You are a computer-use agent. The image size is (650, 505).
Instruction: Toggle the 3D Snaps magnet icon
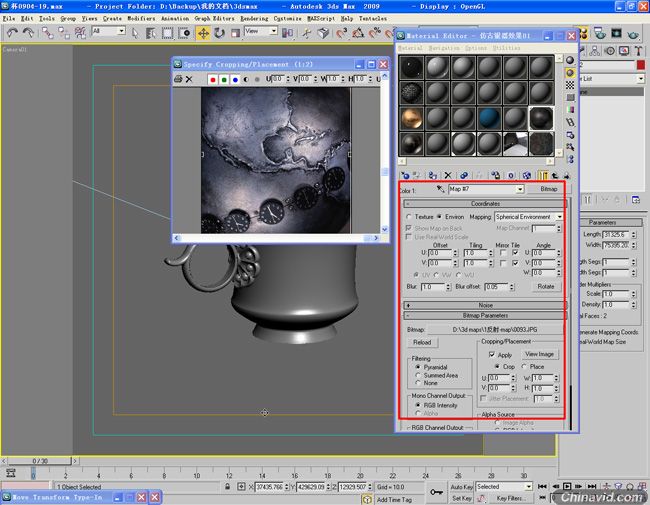click(341, 33)
